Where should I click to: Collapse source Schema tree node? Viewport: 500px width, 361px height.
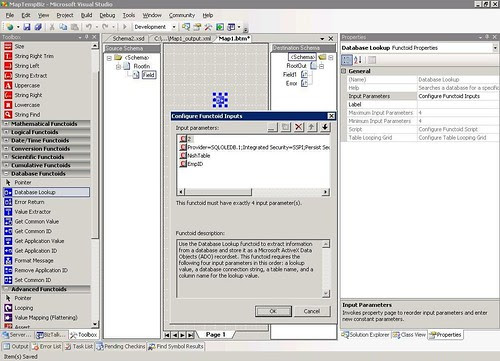coord(109,58)
